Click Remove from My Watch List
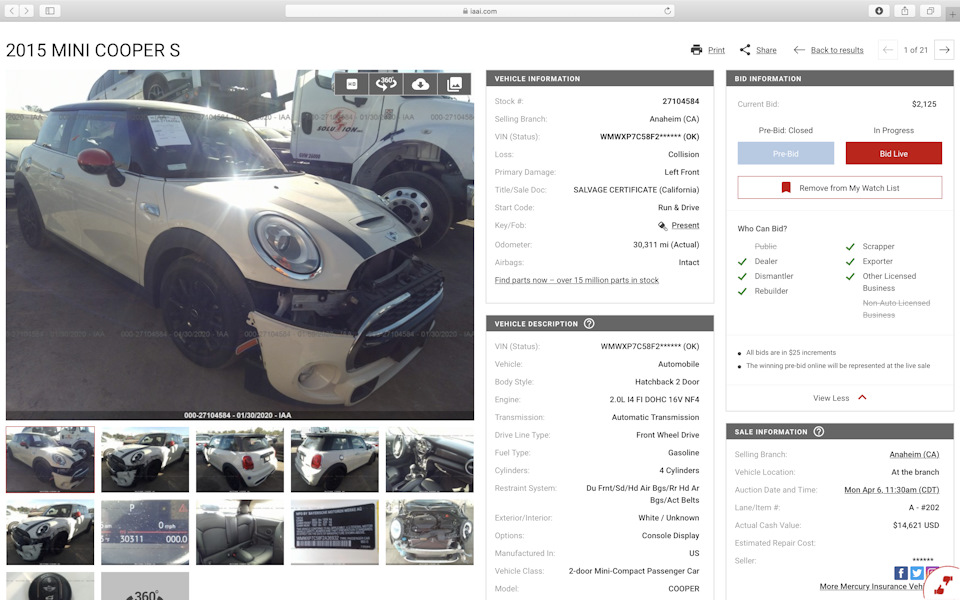 [x=839, y=187]
